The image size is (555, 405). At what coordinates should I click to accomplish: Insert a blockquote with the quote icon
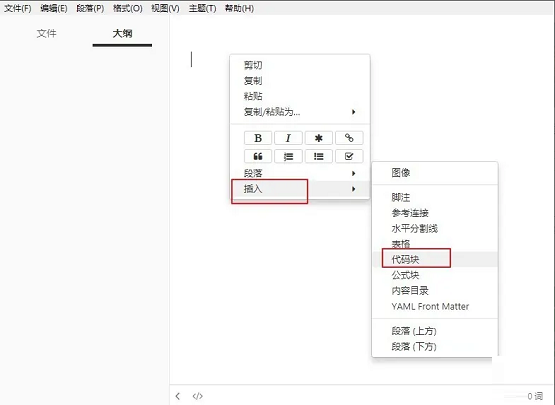click(258, 156)
